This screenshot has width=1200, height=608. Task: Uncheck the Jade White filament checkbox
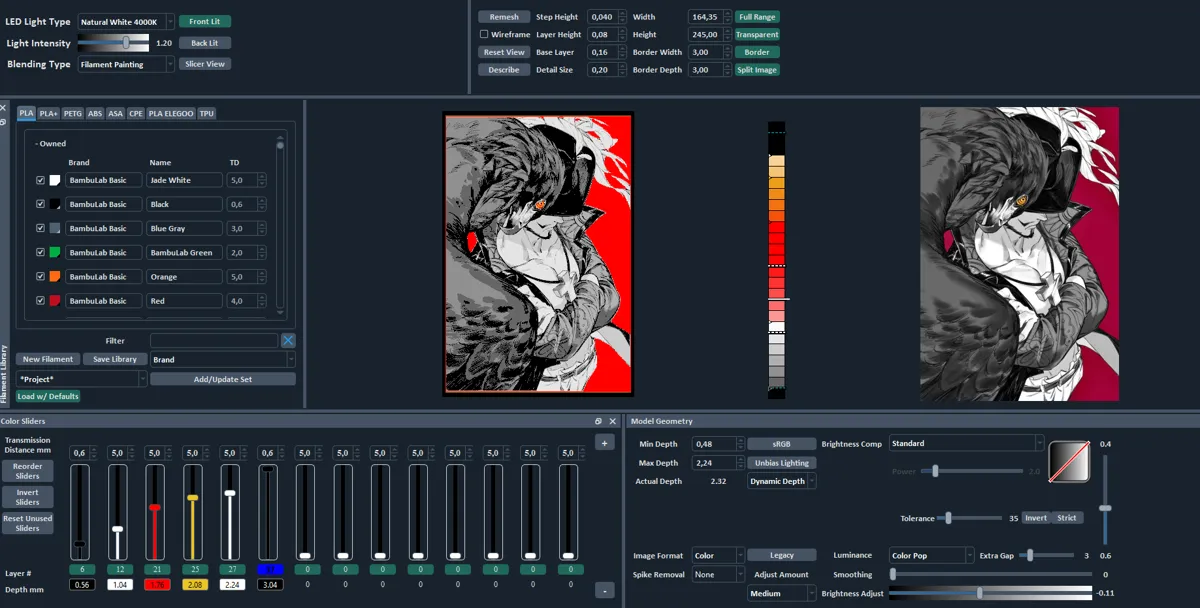[40, 180]
